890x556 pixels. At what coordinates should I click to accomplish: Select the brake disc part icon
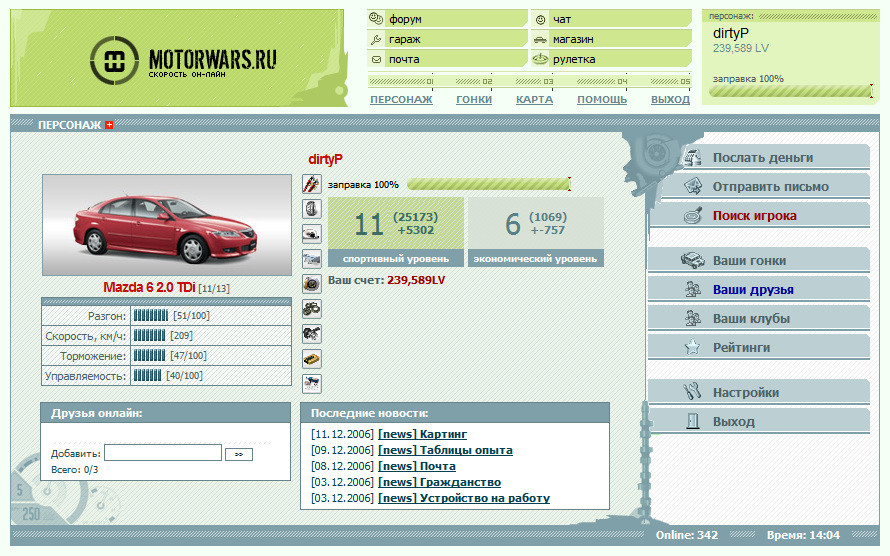click(x=312, y=284)
